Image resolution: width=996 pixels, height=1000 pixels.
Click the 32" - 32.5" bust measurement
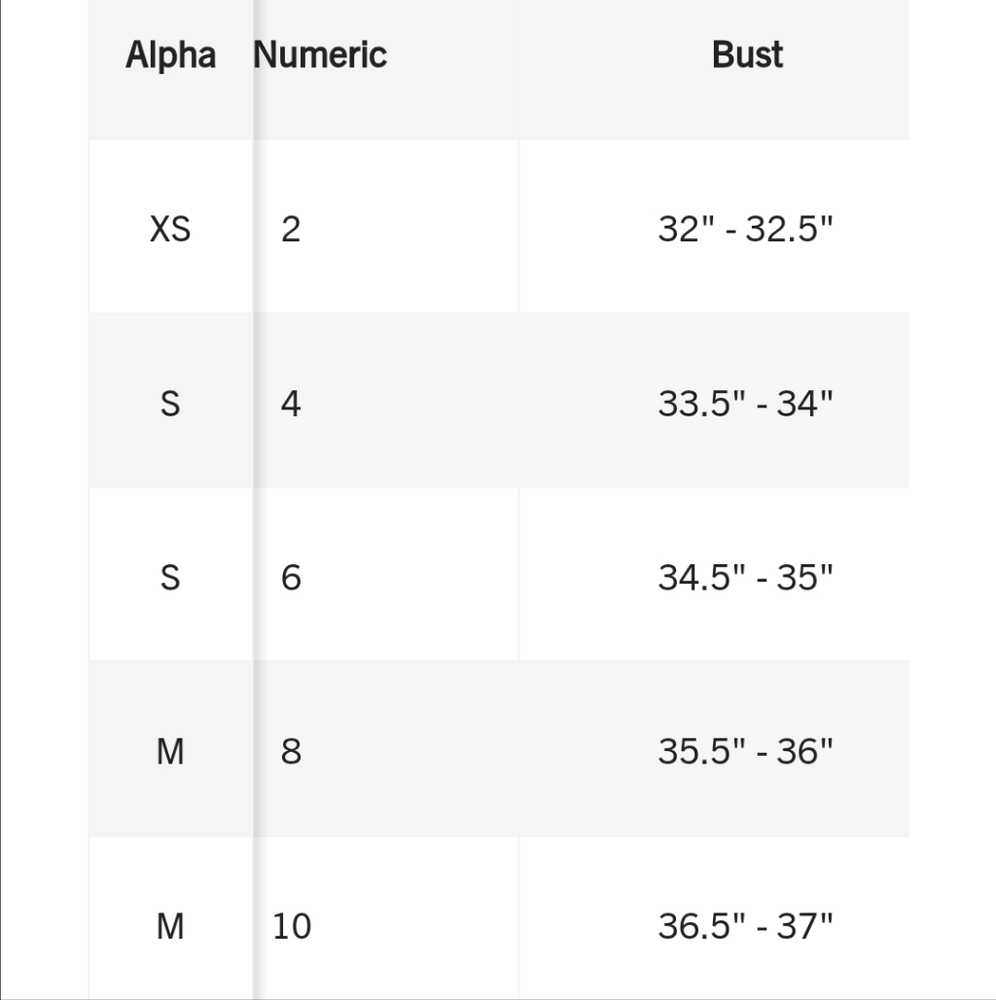[x=745, y=229]
